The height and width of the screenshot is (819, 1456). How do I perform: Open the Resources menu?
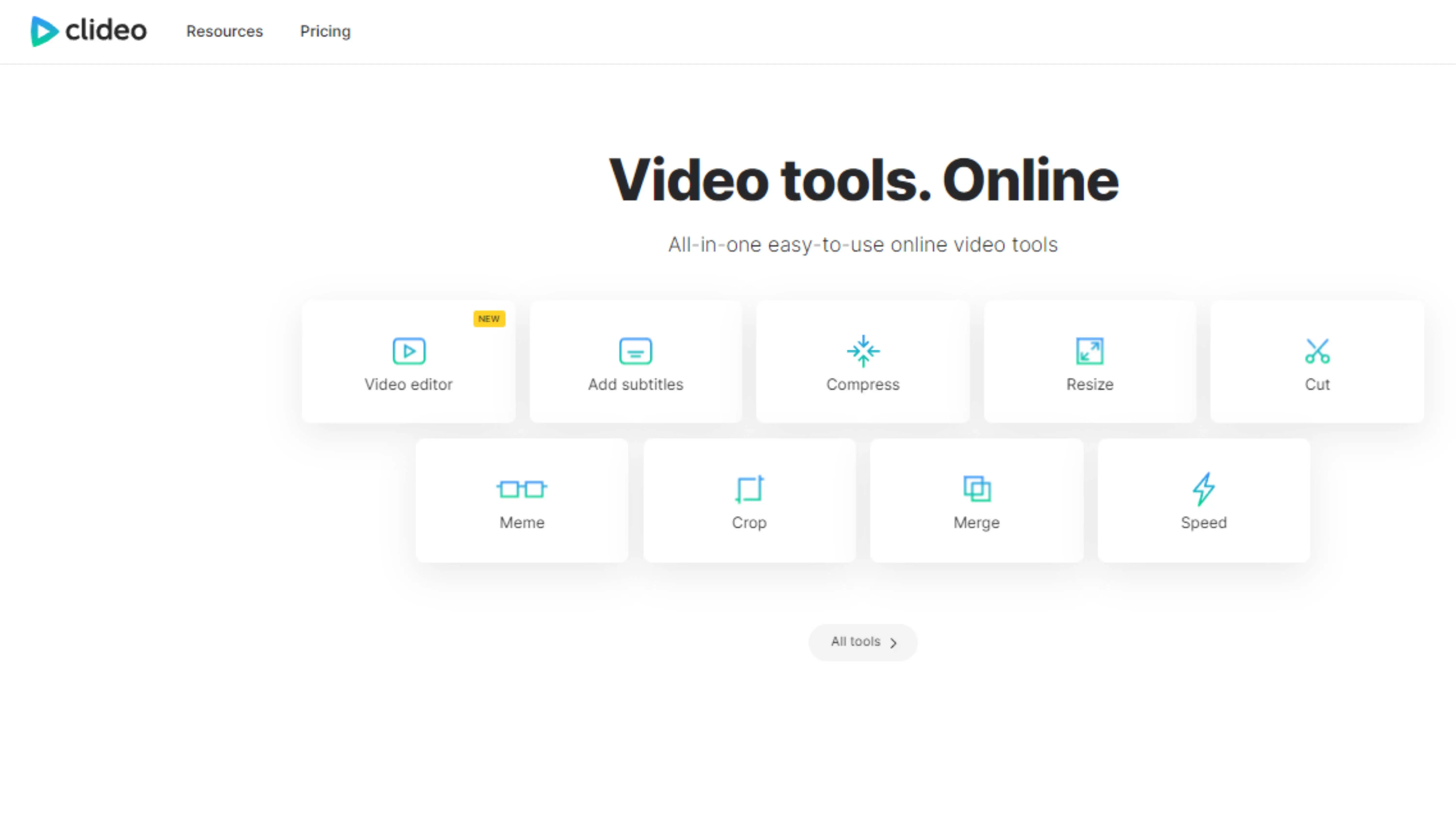point(224,31)
